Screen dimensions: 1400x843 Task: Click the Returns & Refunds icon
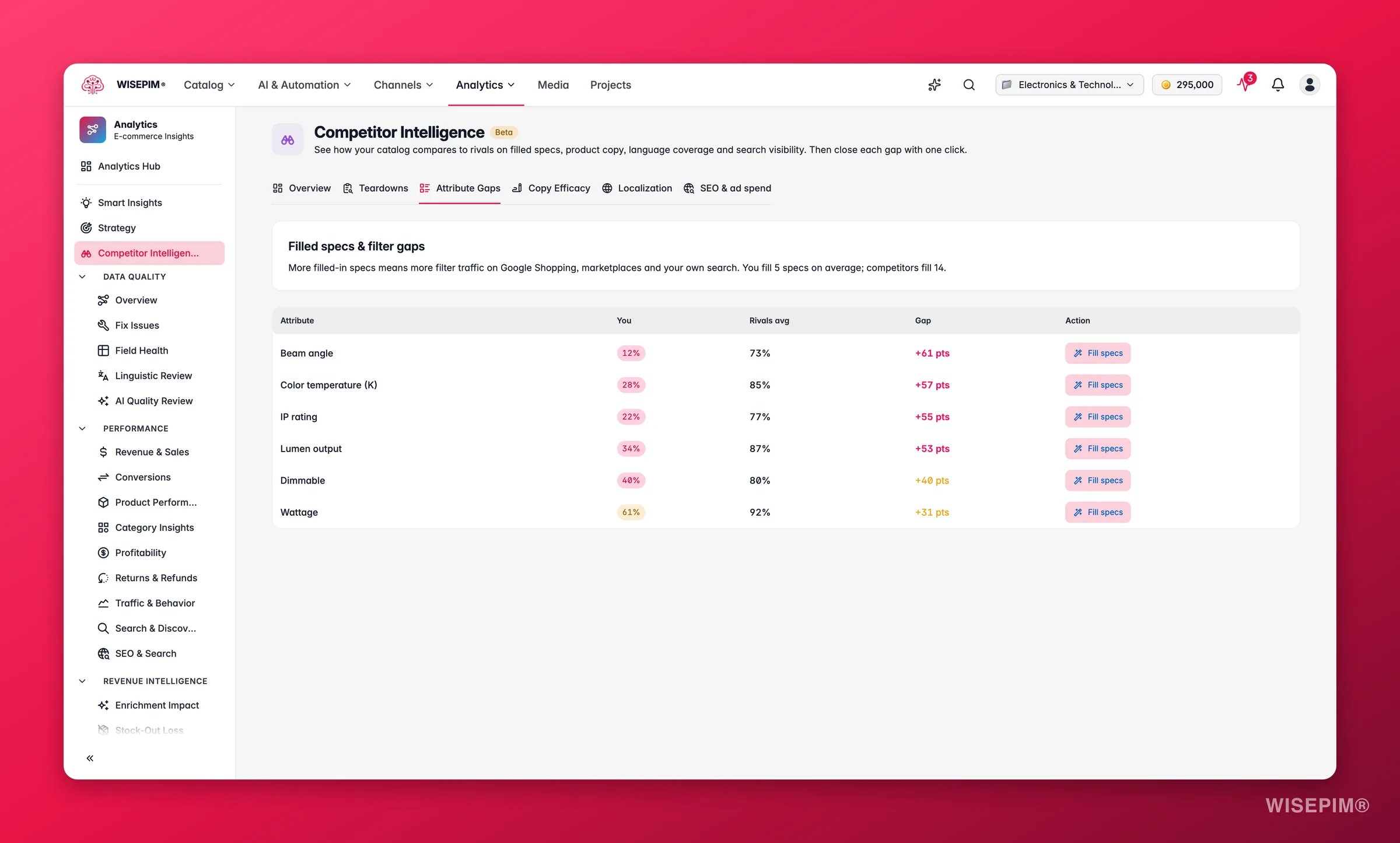(103, 578)
